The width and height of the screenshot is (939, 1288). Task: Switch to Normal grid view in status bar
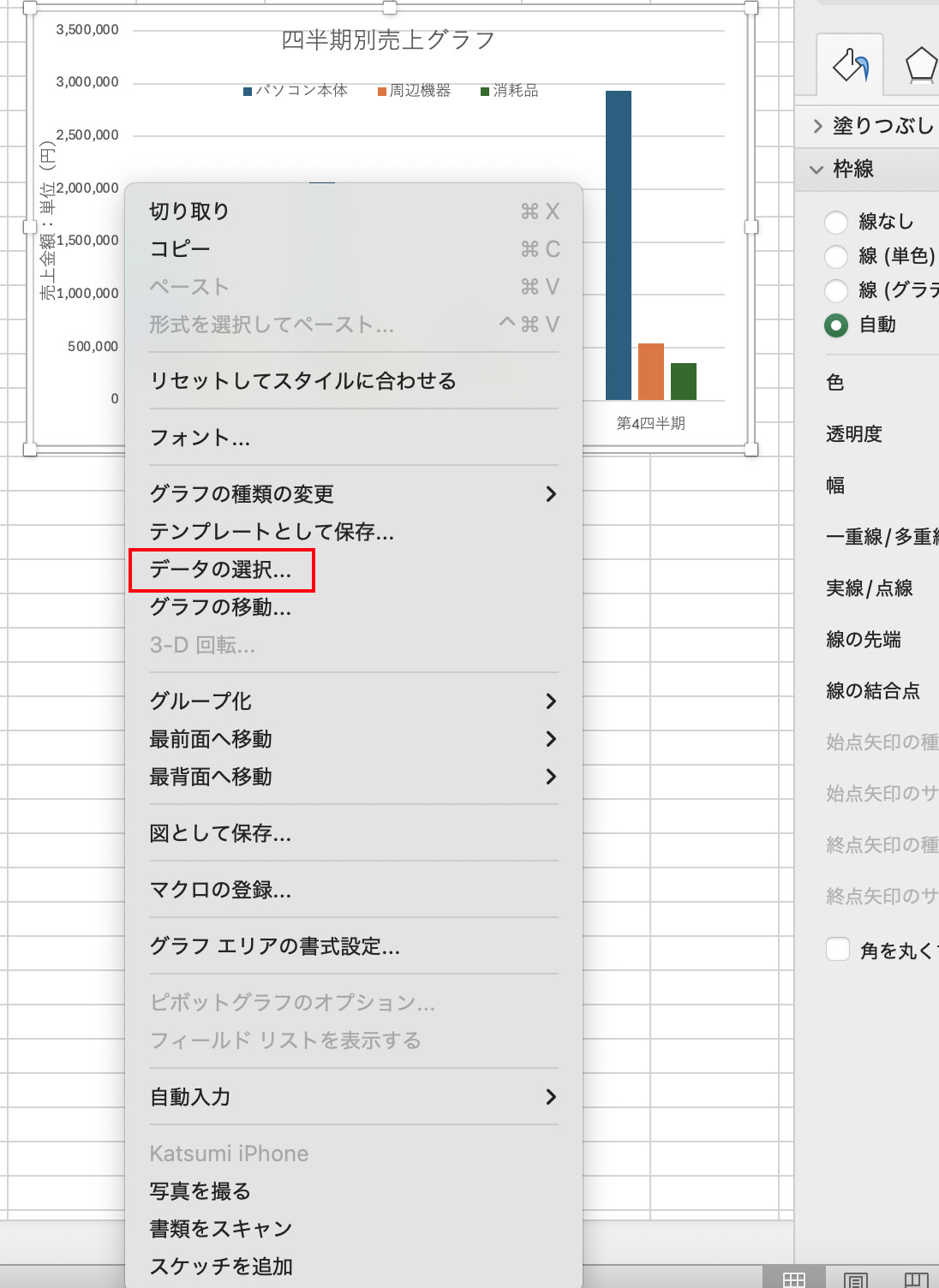(x=793, y=1279)
